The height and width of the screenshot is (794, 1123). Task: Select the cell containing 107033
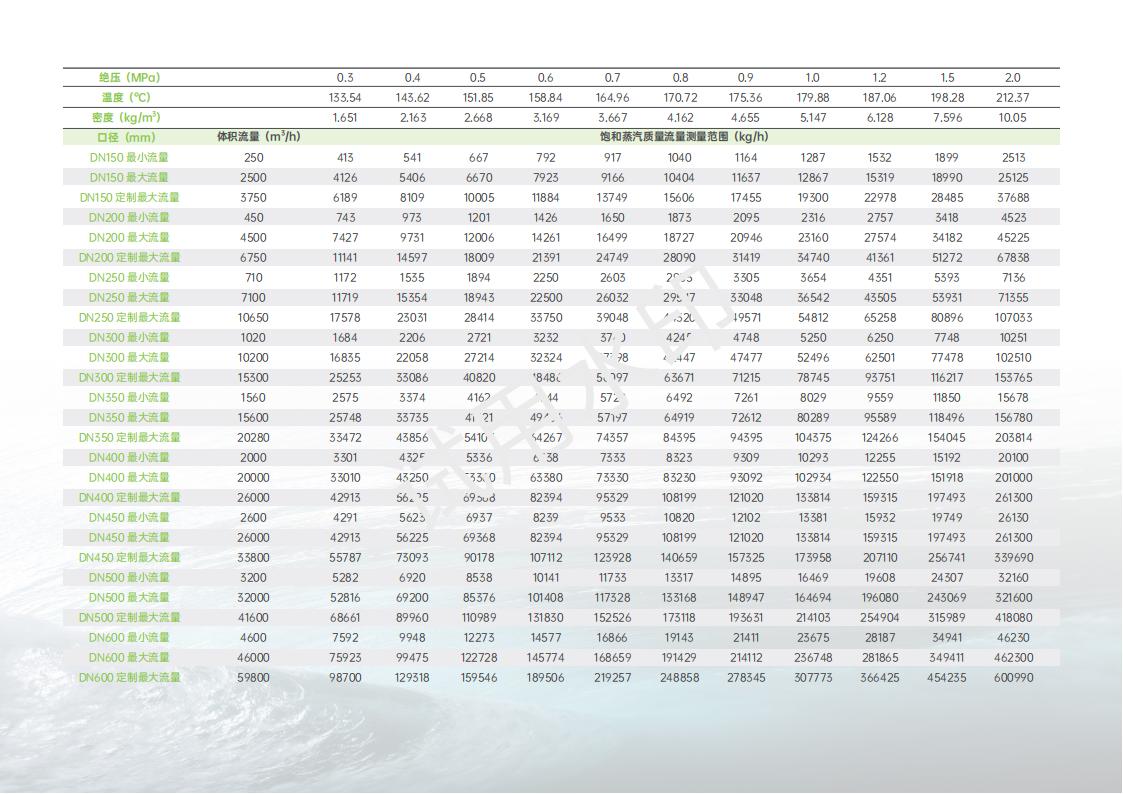point(1012,317)
